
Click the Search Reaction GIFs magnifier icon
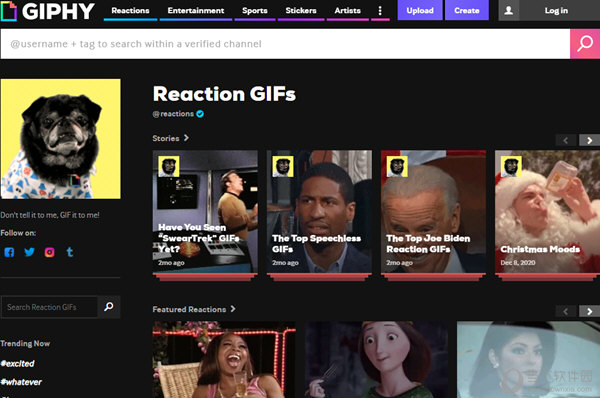109,307
